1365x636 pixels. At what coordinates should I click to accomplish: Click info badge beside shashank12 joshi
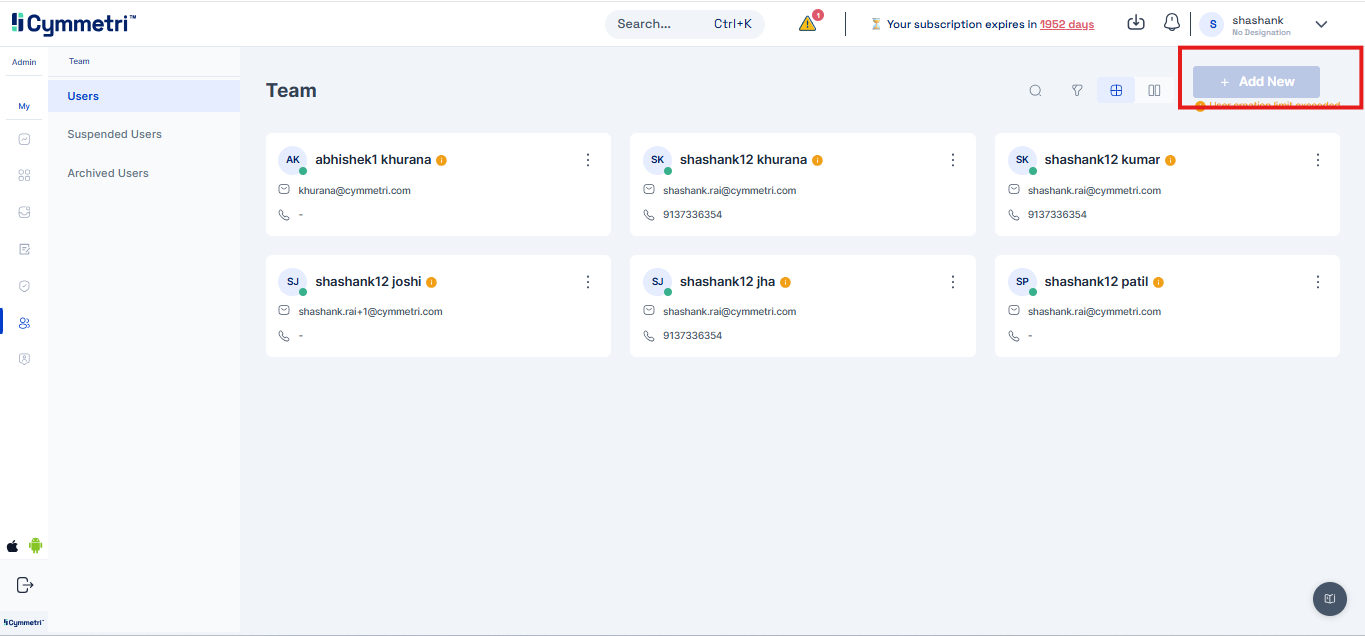coord(431,282)
